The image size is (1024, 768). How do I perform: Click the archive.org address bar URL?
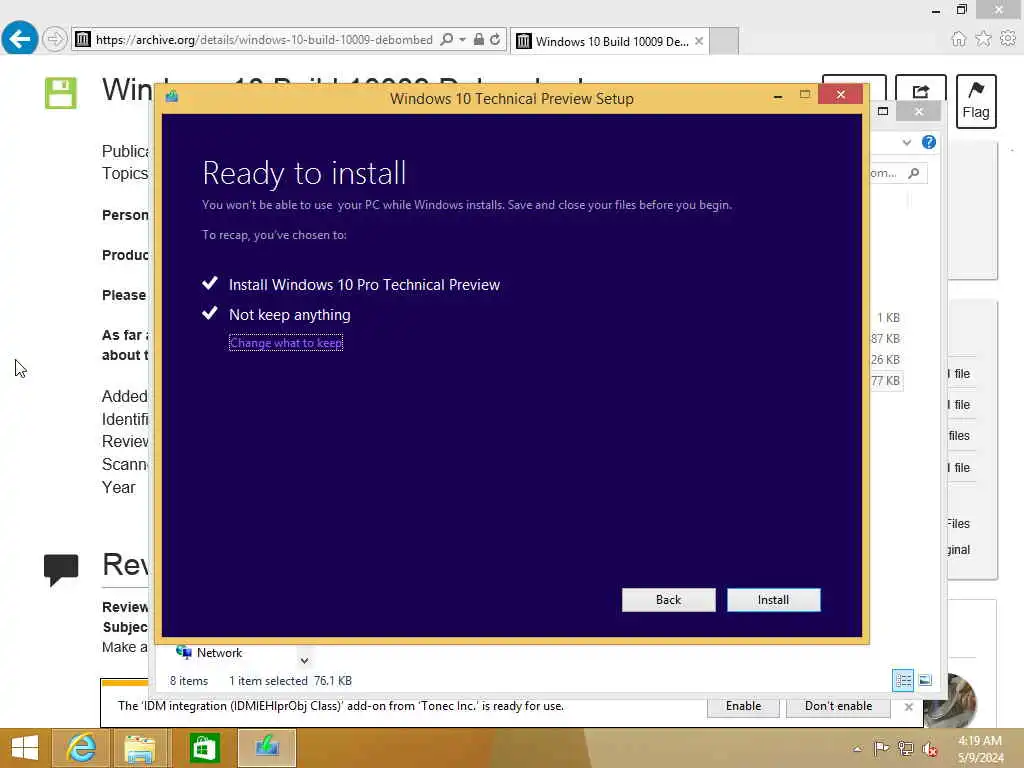pyautogui.click(x=264, y=40)
